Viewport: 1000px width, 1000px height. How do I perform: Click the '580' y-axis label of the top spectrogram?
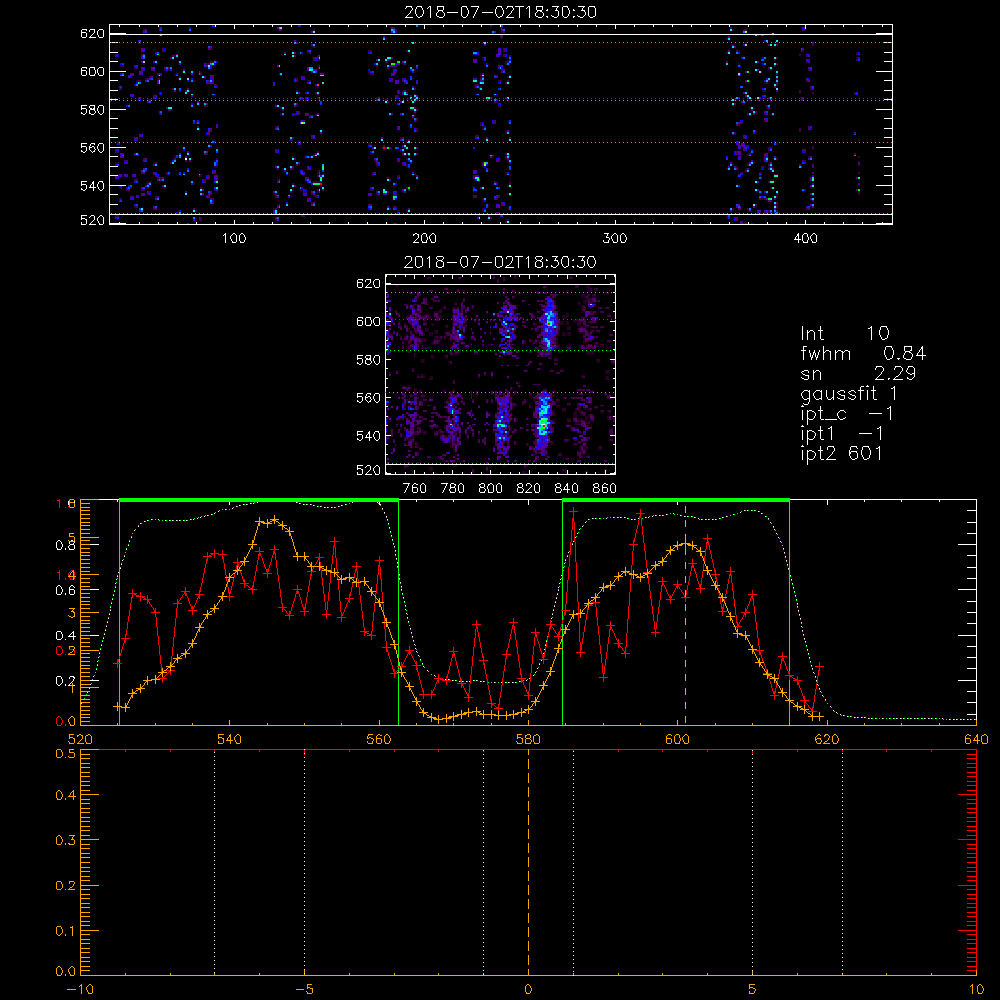click(x=92, y=110)
